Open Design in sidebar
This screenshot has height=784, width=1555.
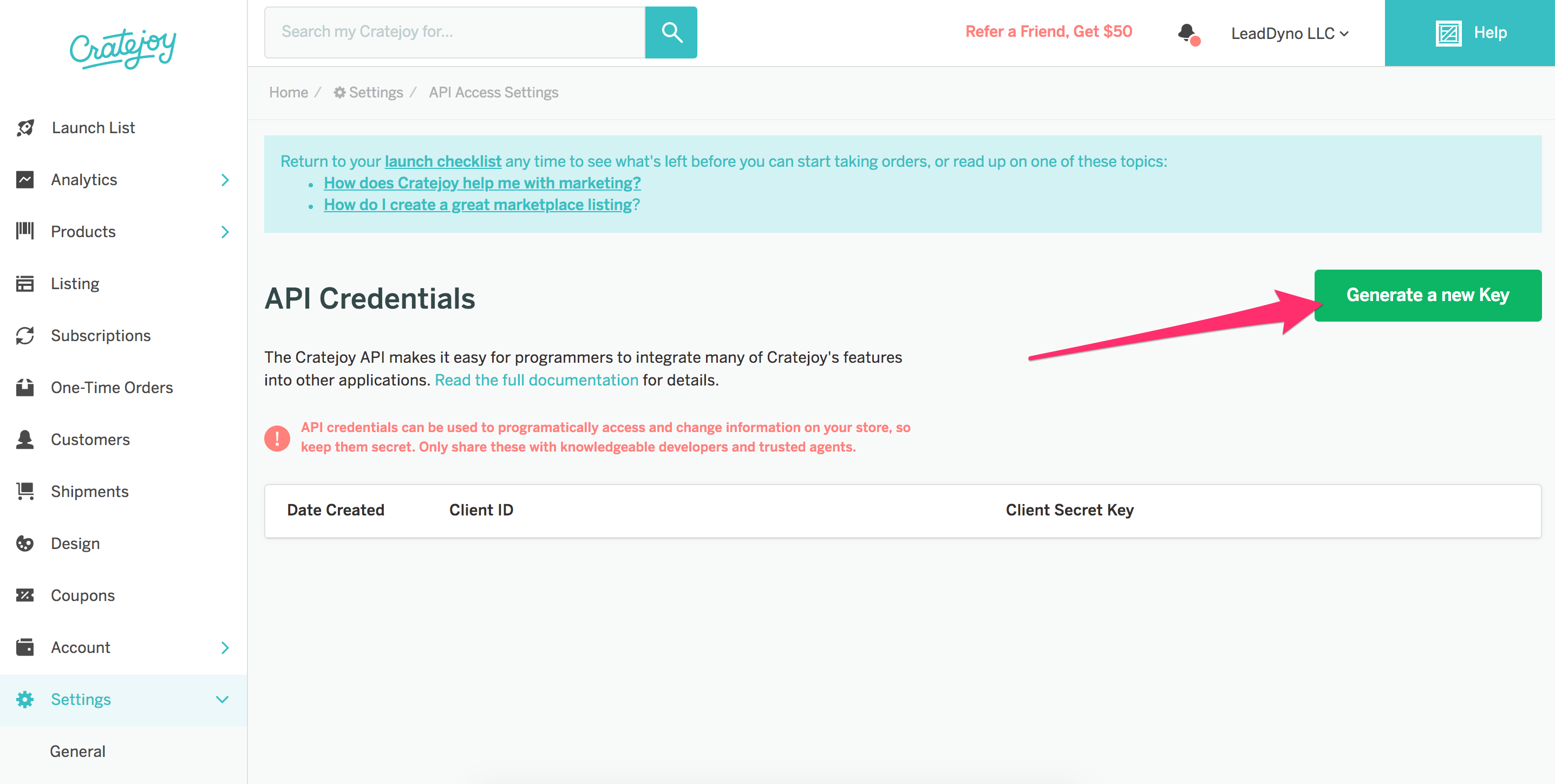[75, 543]
